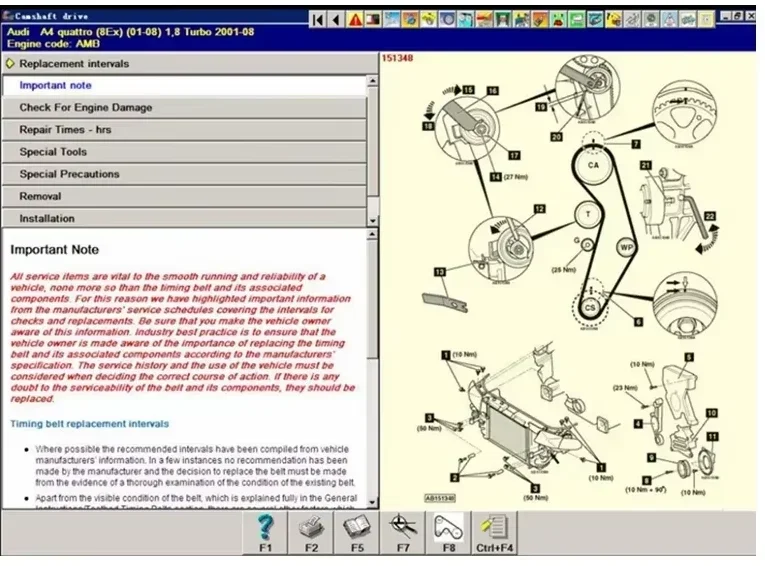Click the Timing belt replacement intervals heading
The height and width of the screenshot is (566, 765).
[x=90, y=424]
